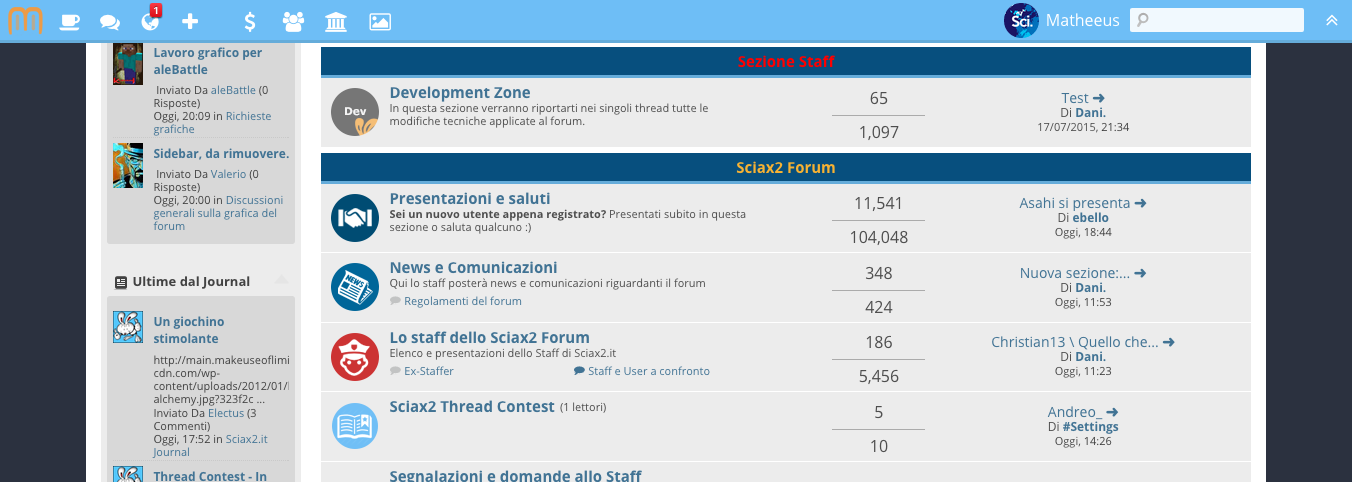The image size is (1352, 482).
Task: View #Settings user profile
Action: tap(1090, 427)
